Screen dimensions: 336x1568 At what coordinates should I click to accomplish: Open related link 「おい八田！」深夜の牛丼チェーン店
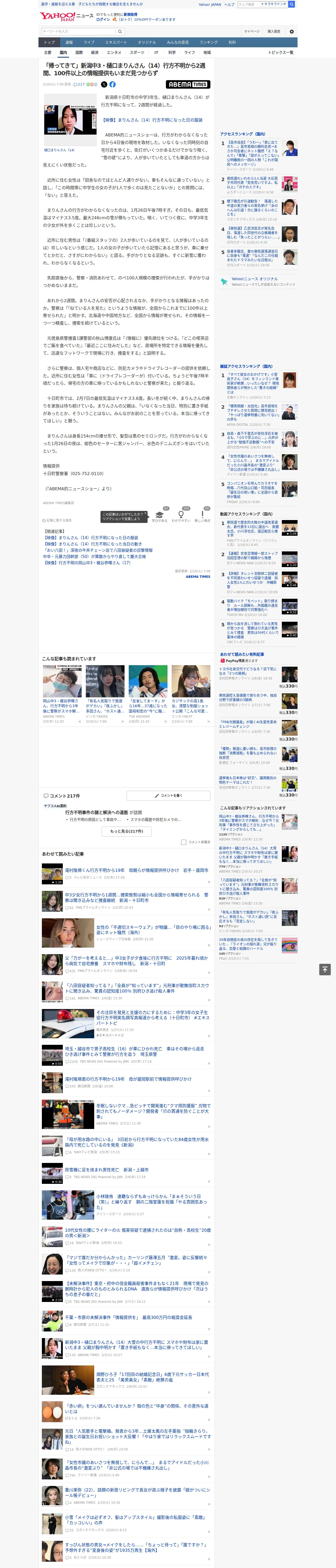pyautogui.click(x=98, y=550)
